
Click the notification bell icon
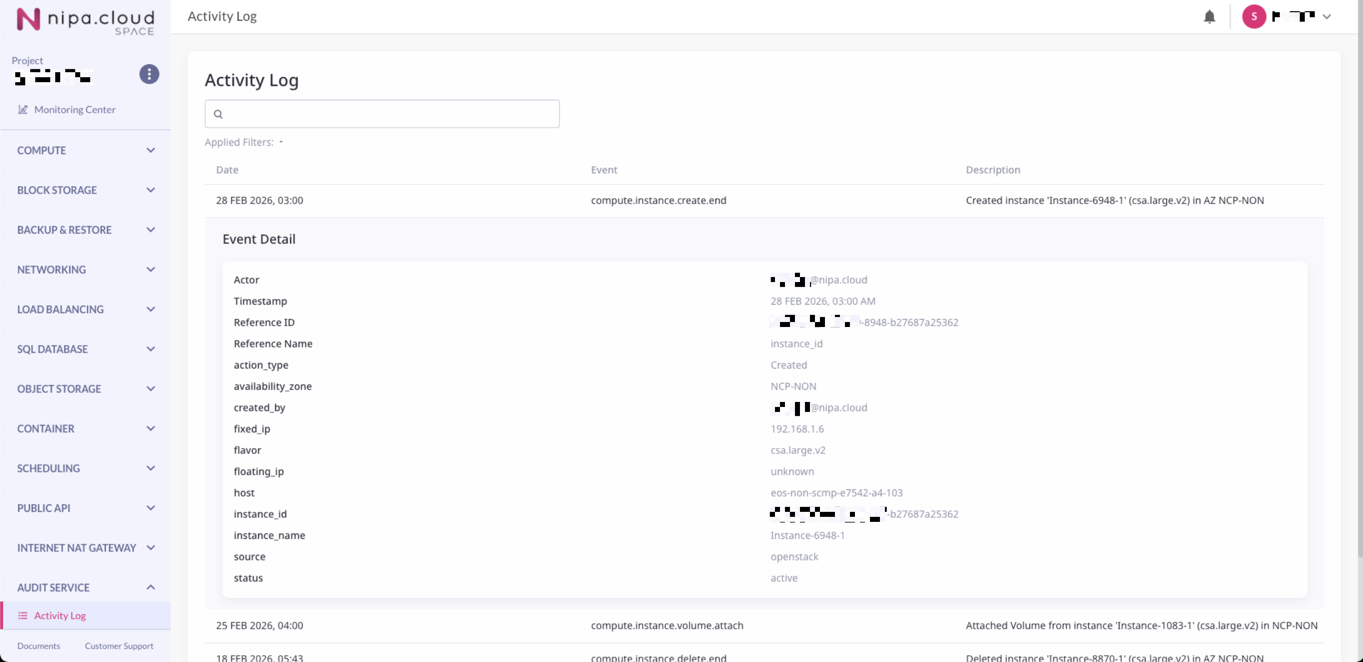[x=1209, y=17]
